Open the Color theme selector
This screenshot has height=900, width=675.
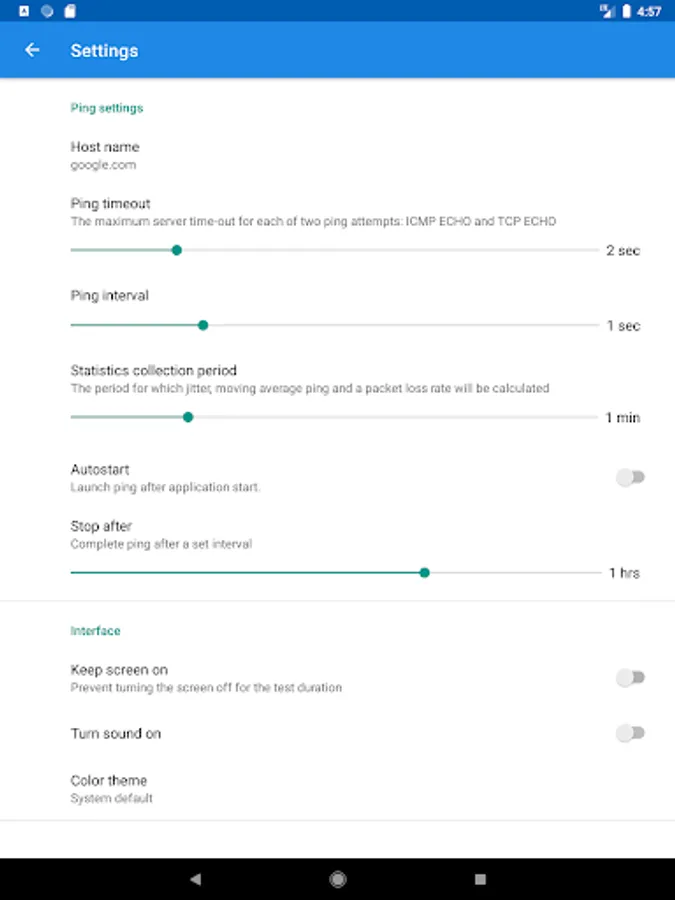pyautogui.click(x=109, y=788)
